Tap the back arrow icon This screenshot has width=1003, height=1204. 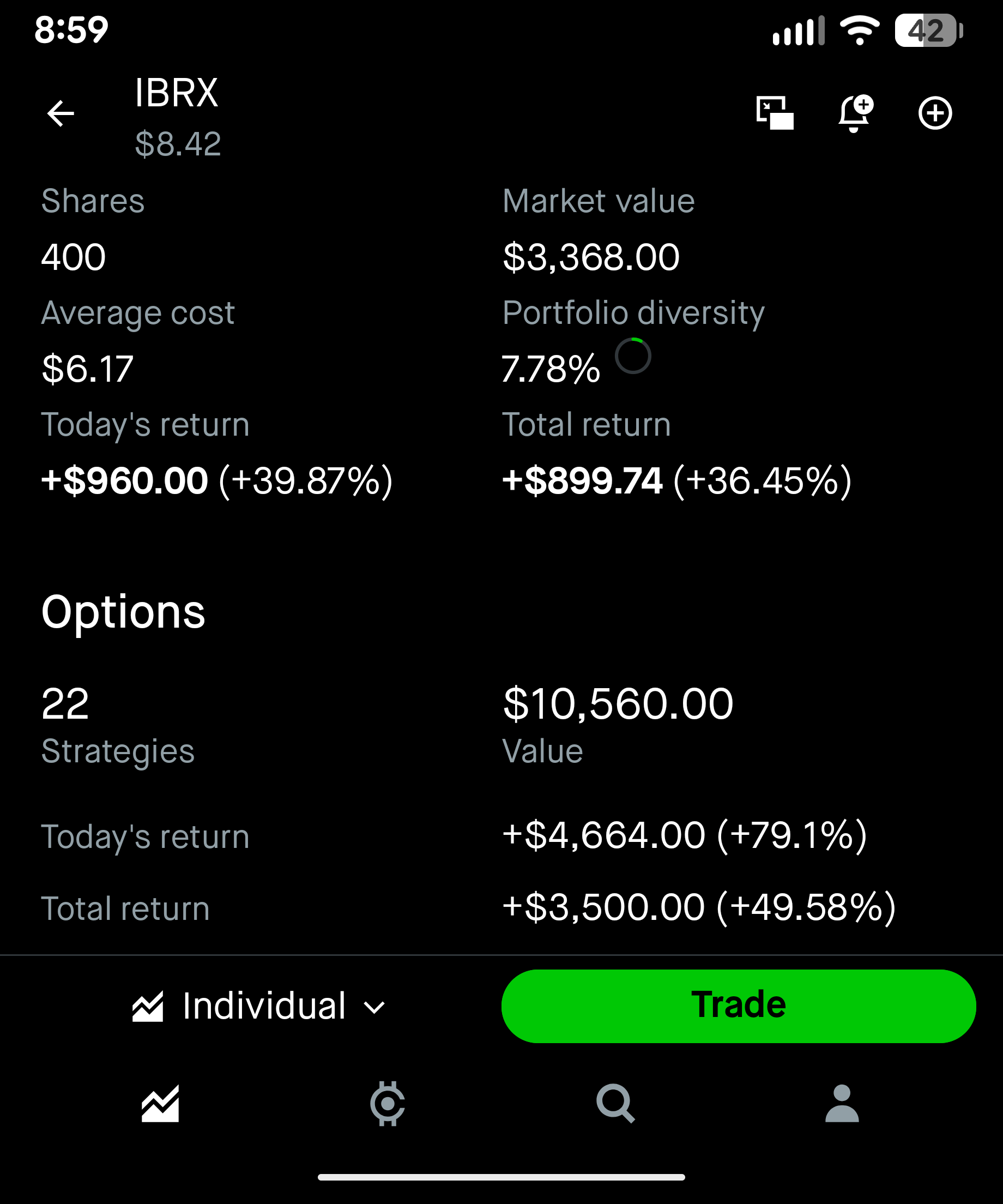coord(60,113)
